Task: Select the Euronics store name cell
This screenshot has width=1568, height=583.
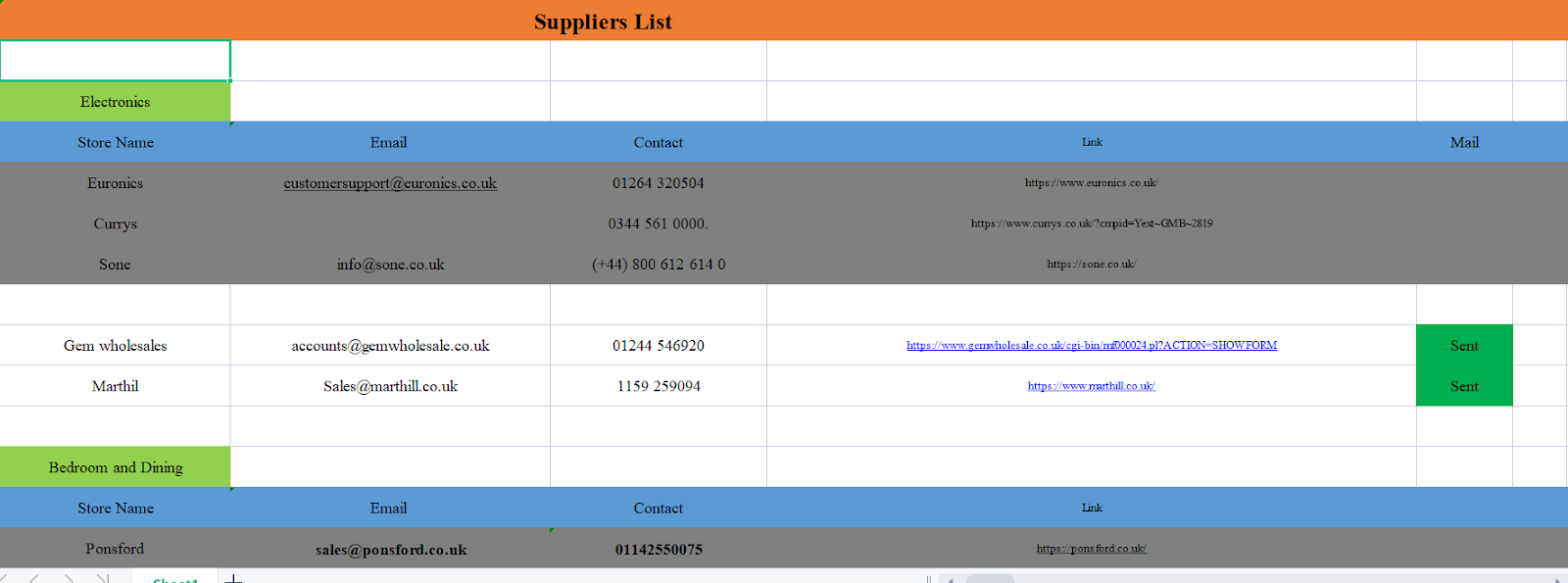Action: pyautogui.click(x=115, y=183)
